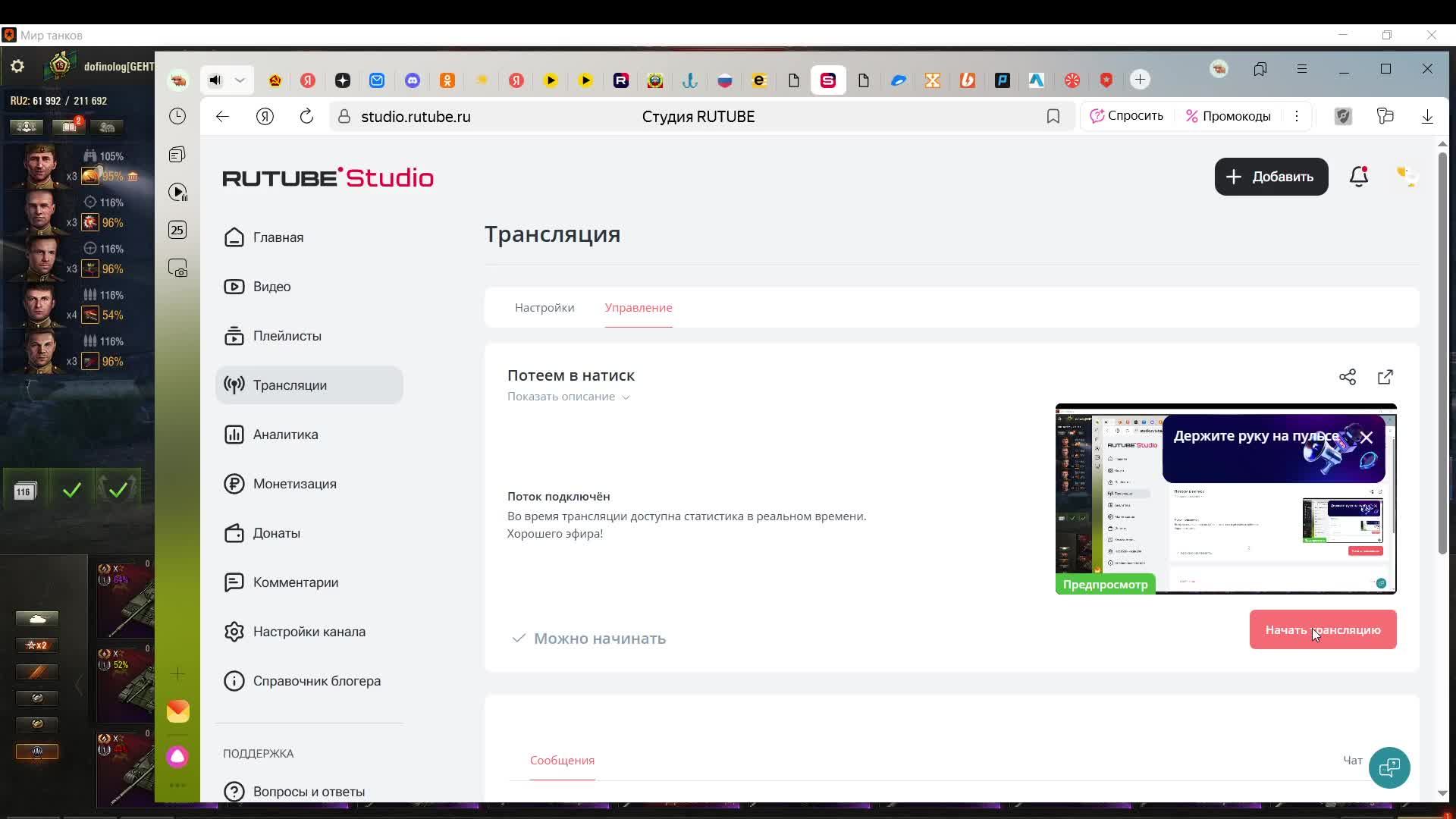The width and height of the screenshot is (1456, 819).
Task: Click the page vertical scrollbar
Action: pyautogui.click(x=1442, y=353)
